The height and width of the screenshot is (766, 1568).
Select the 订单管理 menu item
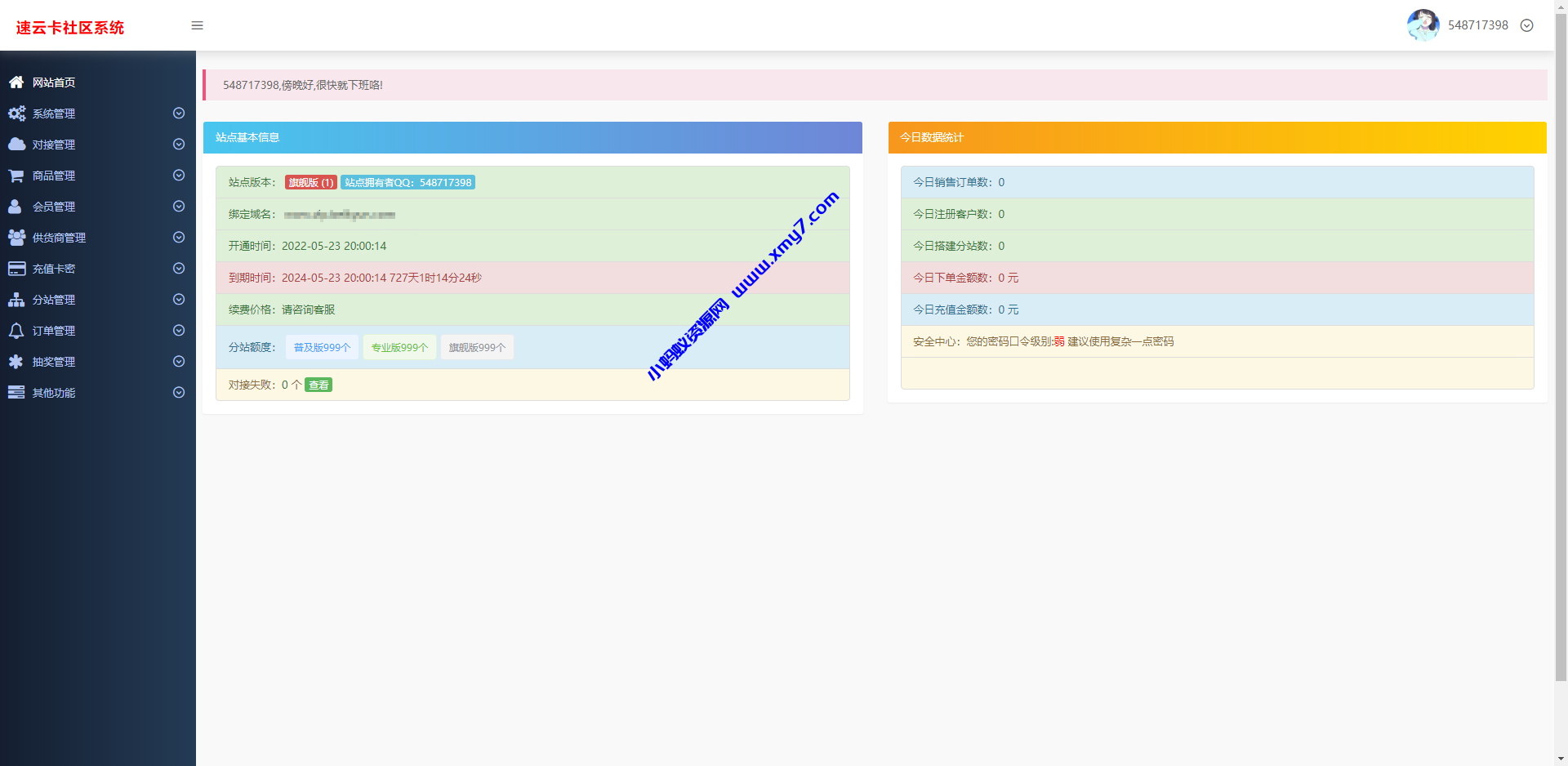54,331
